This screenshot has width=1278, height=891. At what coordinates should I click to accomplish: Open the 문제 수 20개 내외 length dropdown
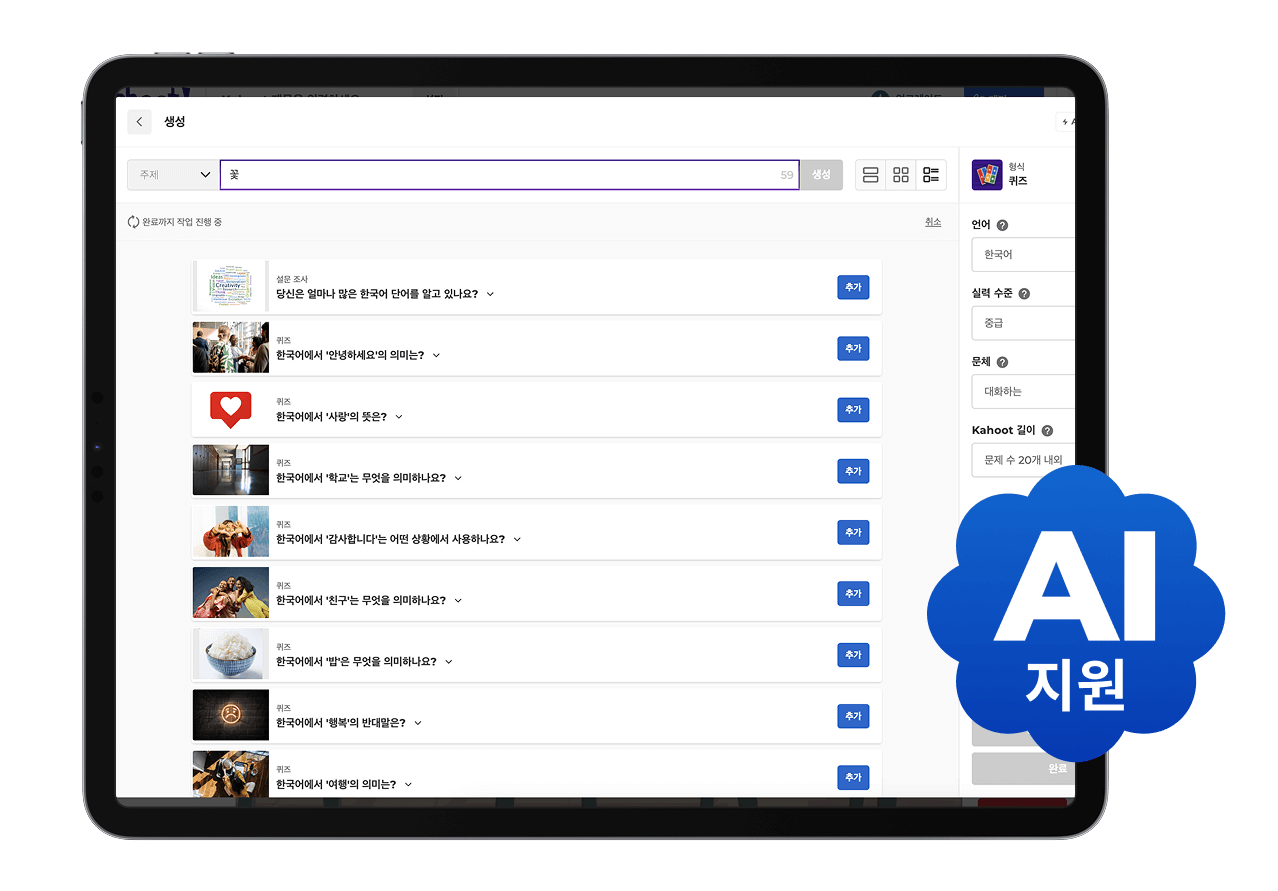pos(1022,460)
